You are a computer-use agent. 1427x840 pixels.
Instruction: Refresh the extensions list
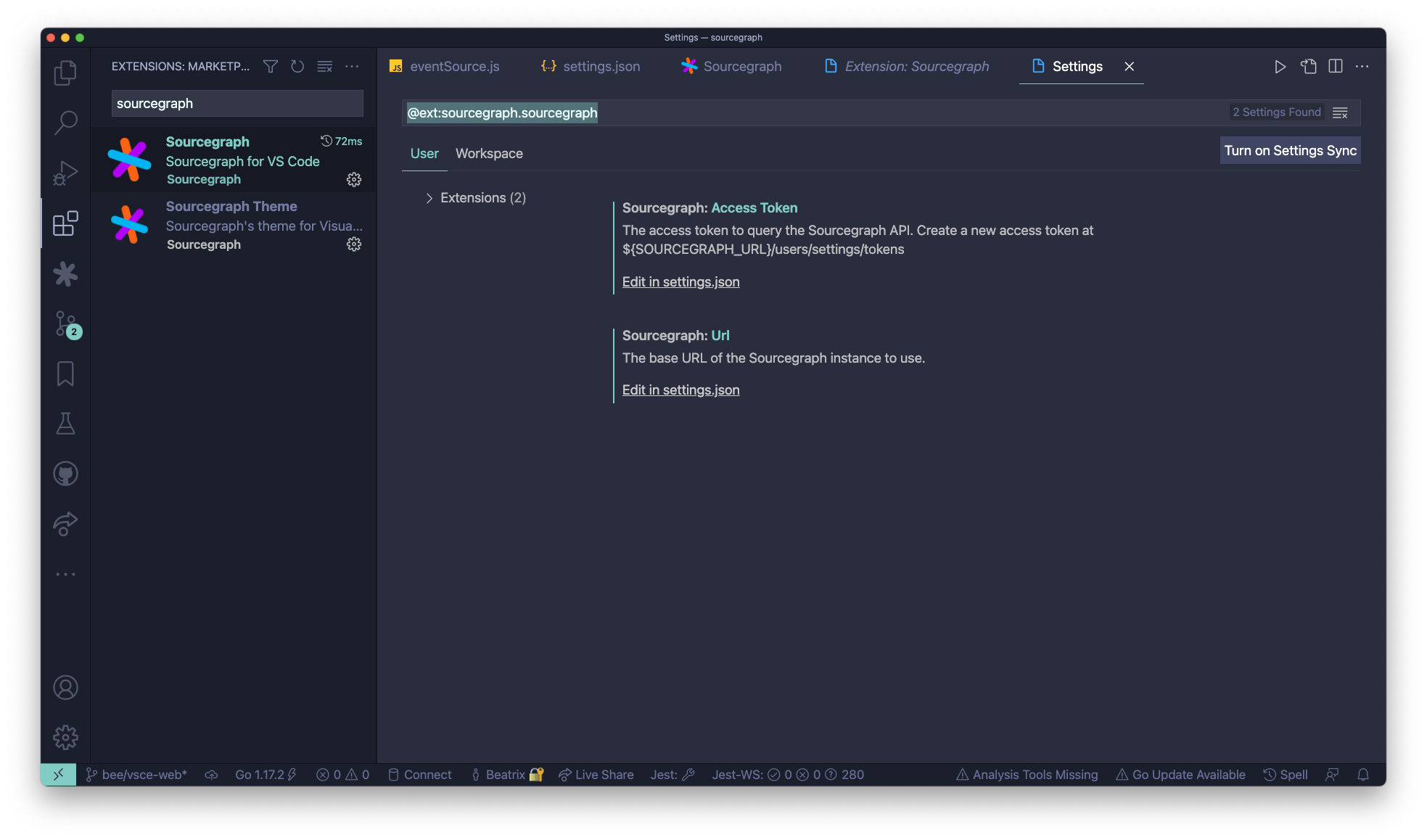click(297, 67)
